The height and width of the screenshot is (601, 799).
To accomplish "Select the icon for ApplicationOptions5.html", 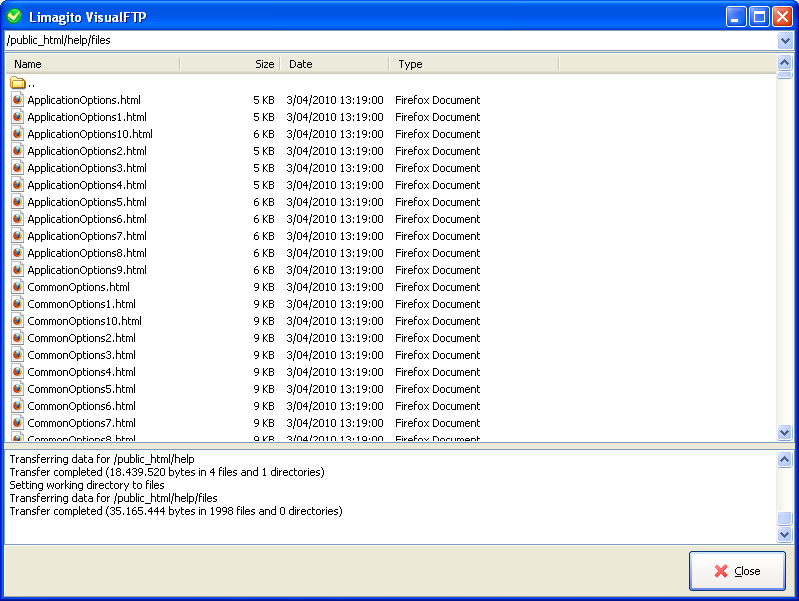I will [x=17, y=202].
